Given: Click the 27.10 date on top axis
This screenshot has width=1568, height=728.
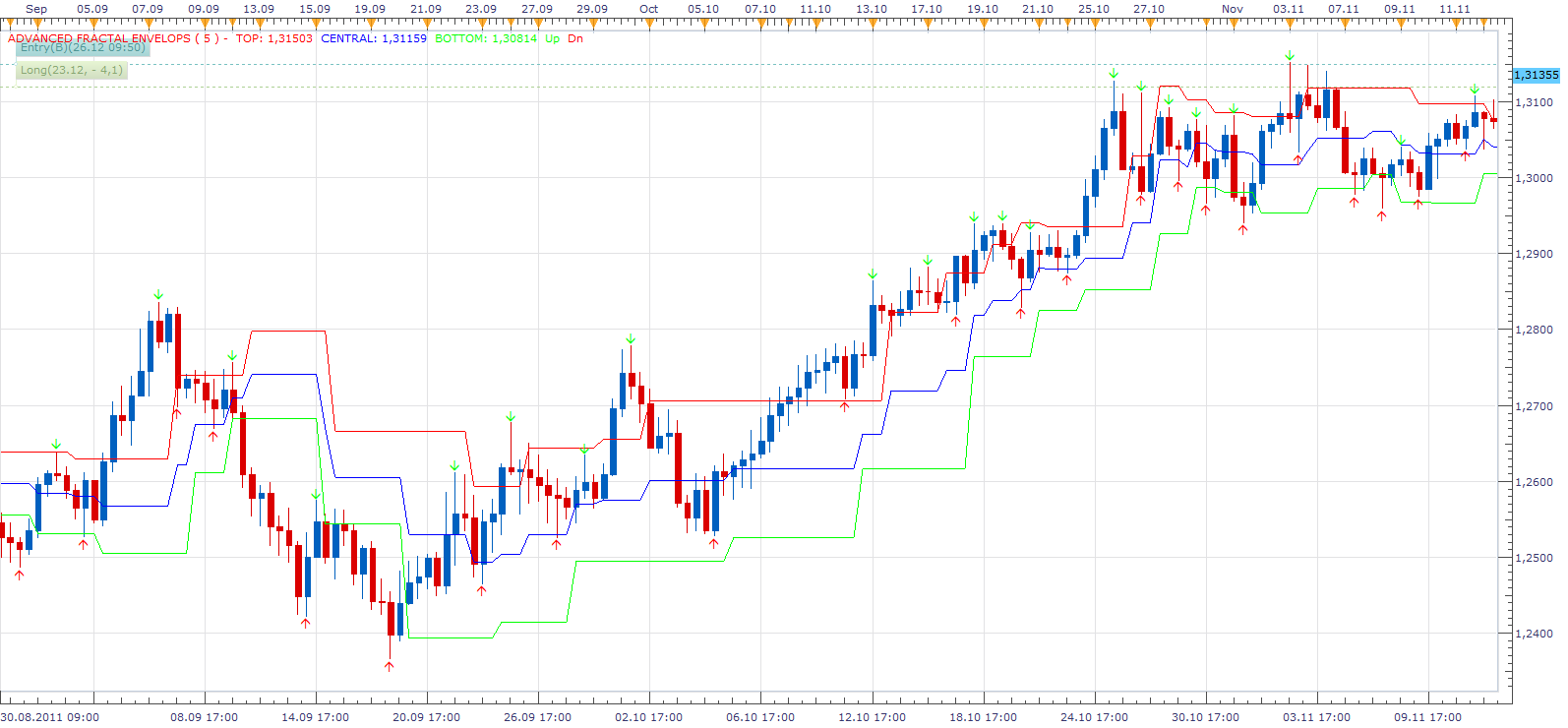Looking at the screenshot, I should coord(1149,9).
